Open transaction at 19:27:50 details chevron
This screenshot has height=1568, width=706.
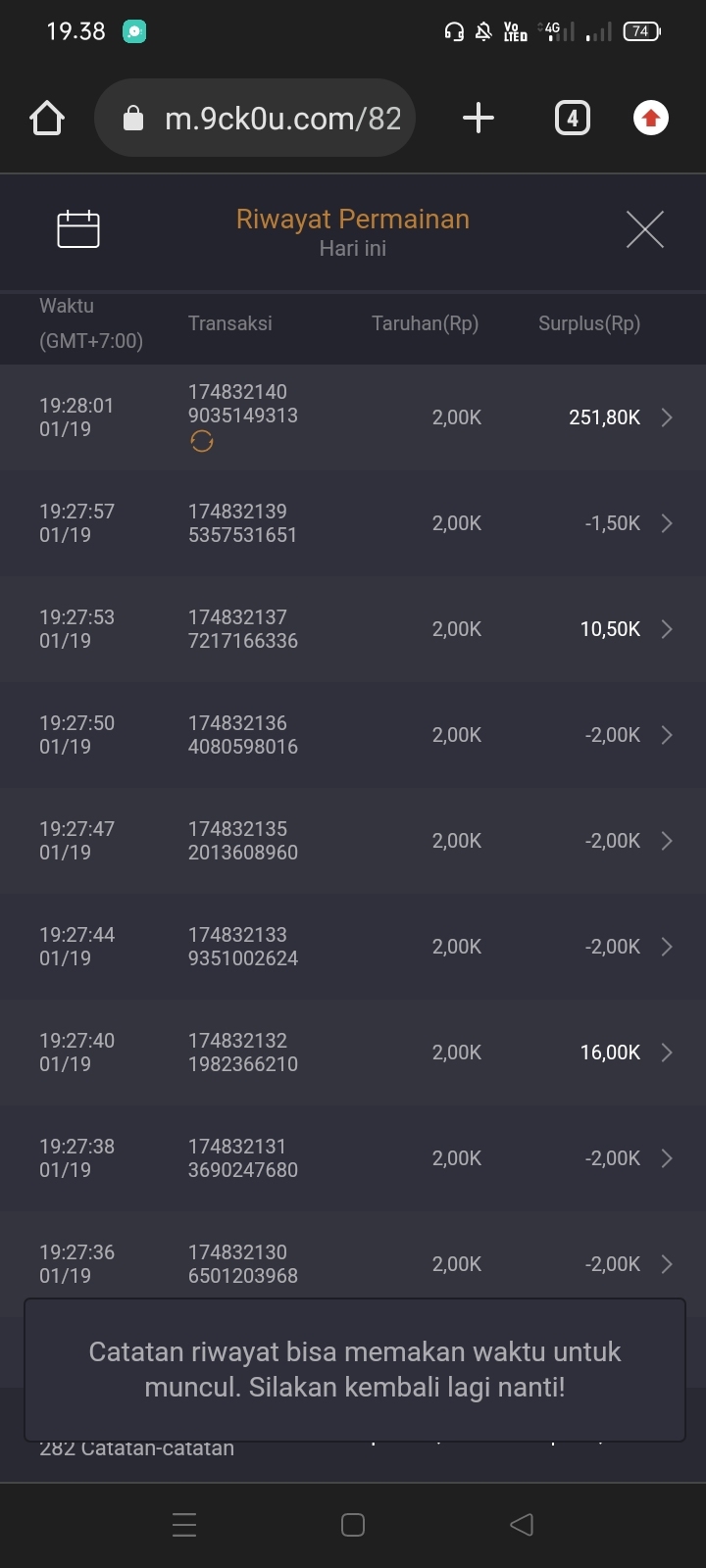point(667,735)
